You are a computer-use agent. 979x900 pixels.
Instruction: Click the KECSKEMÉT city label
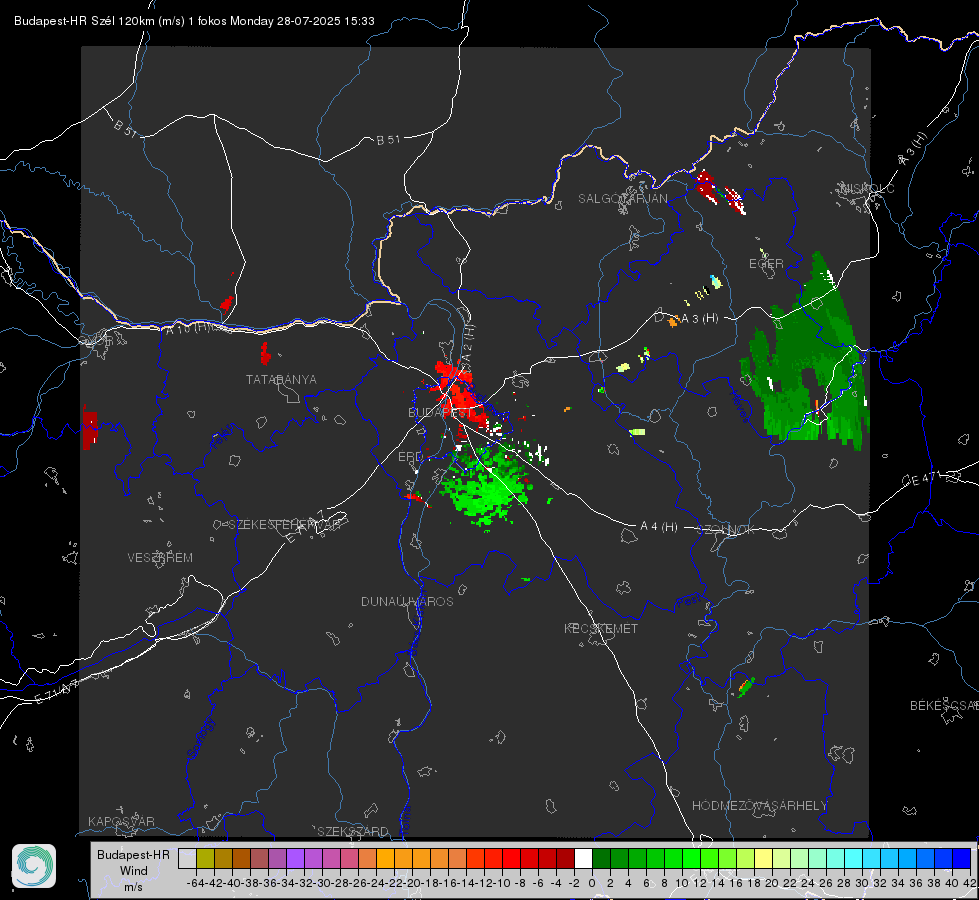coord(601,629)
